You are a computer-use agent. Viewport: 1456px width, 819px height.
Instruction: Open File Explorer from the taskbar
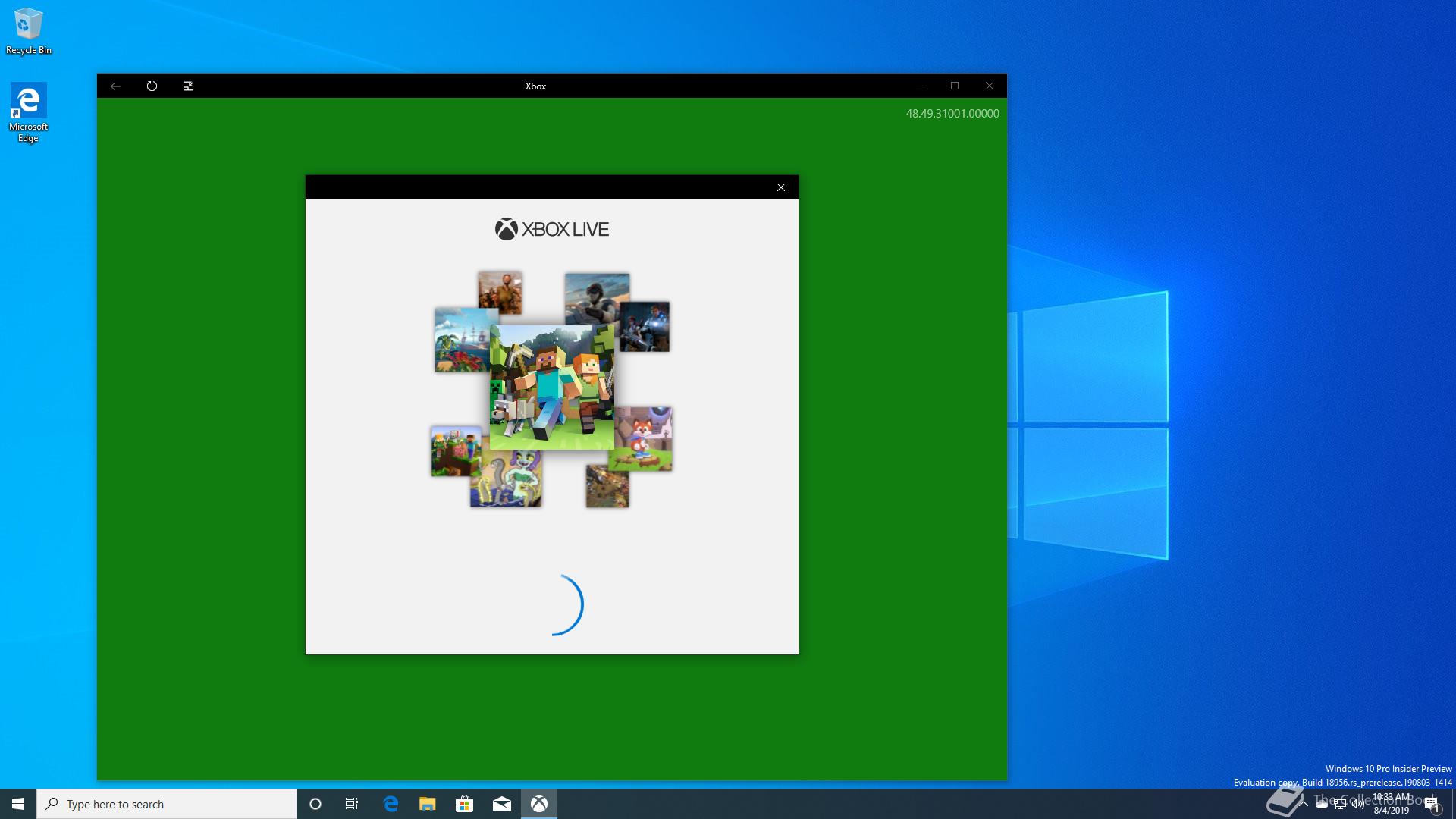click(427, 804)
